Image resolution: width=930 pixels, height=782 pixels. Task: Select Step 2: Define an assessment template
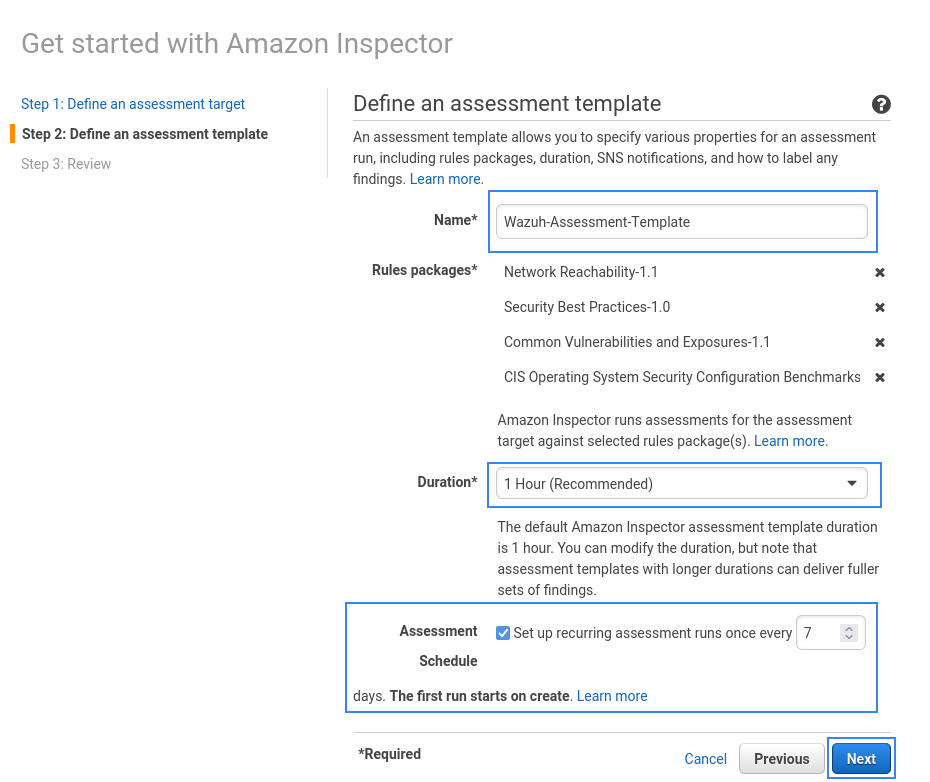(145, 134)
